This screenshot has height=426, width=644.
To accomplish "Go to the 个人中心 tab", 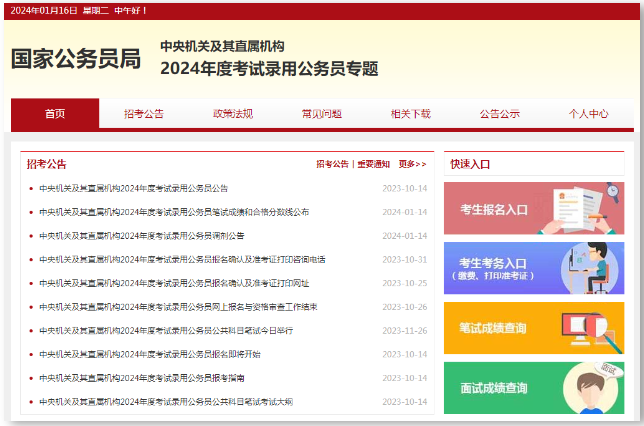I will click(589, 114).
